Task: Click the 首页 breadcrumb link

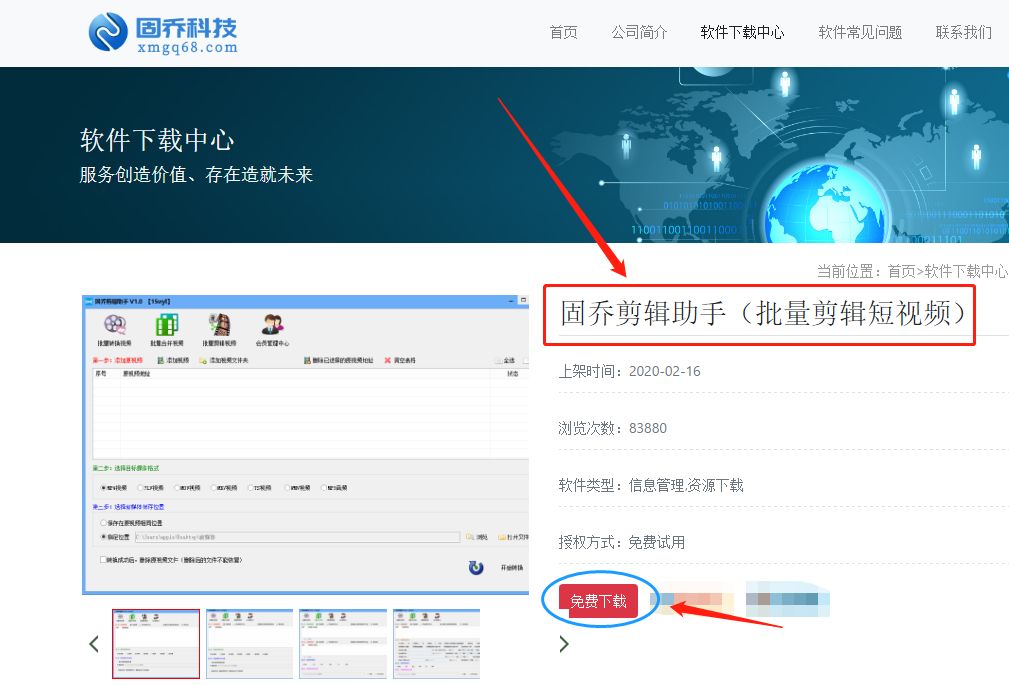Action: (x=902, y=271)
